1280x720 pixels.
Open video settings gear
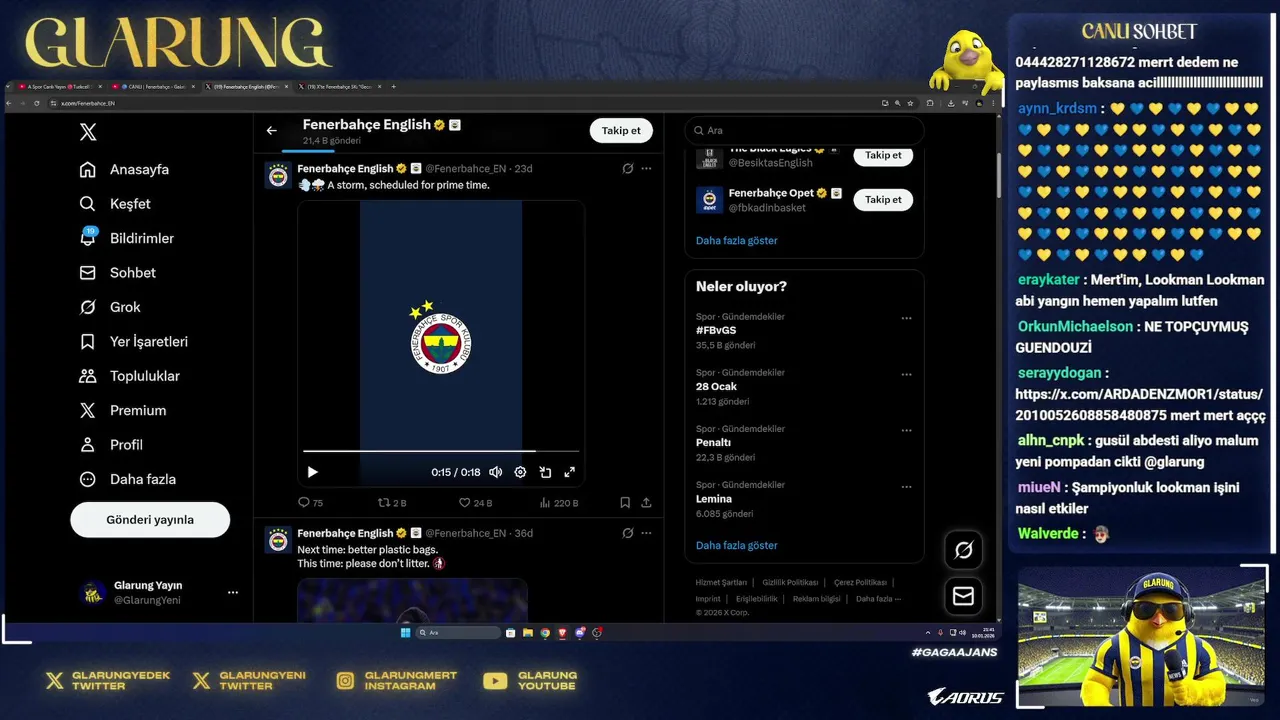point(520,472)
